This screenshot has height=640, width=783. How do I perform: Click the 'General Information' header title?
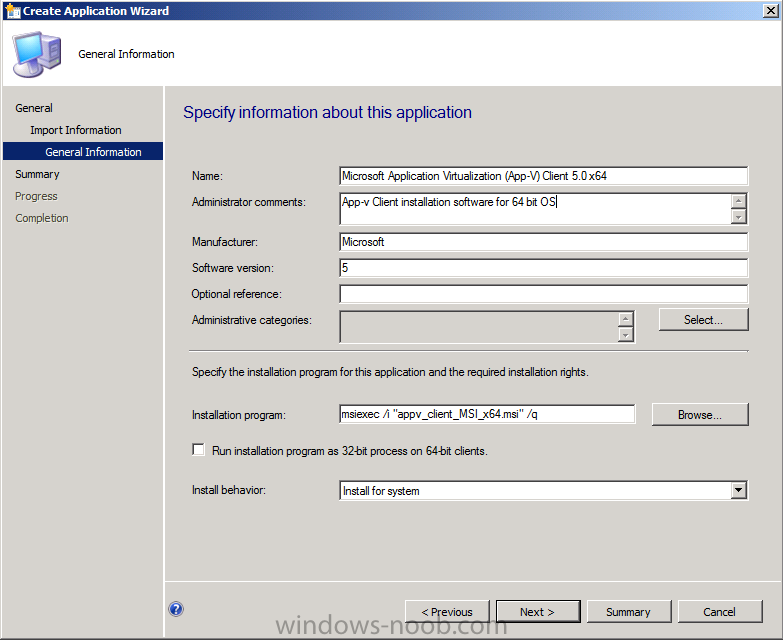(126, 54)
